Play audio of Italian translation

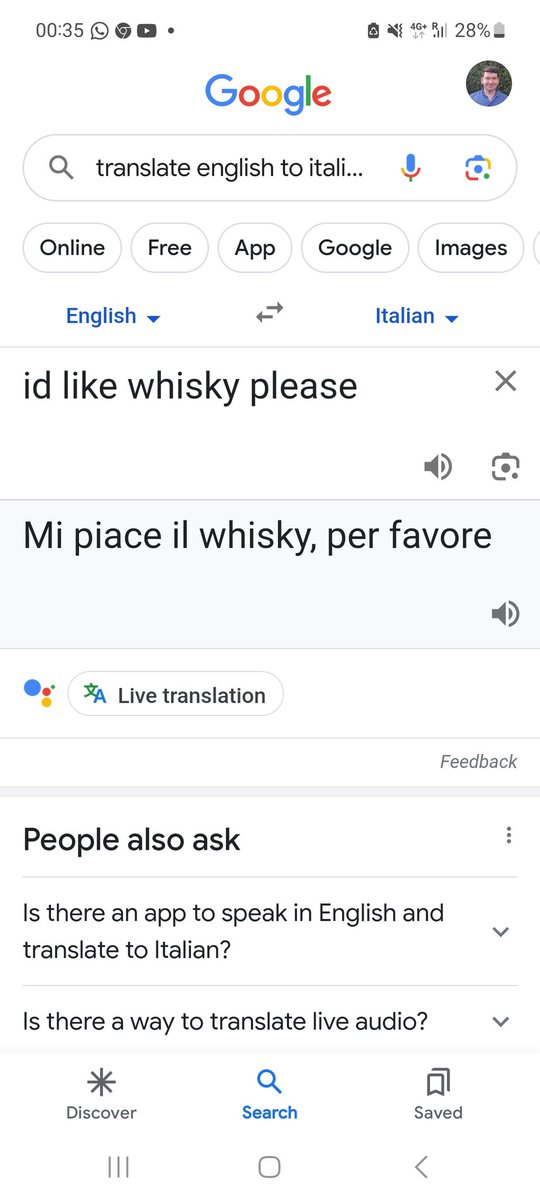(x=506, y=614)
